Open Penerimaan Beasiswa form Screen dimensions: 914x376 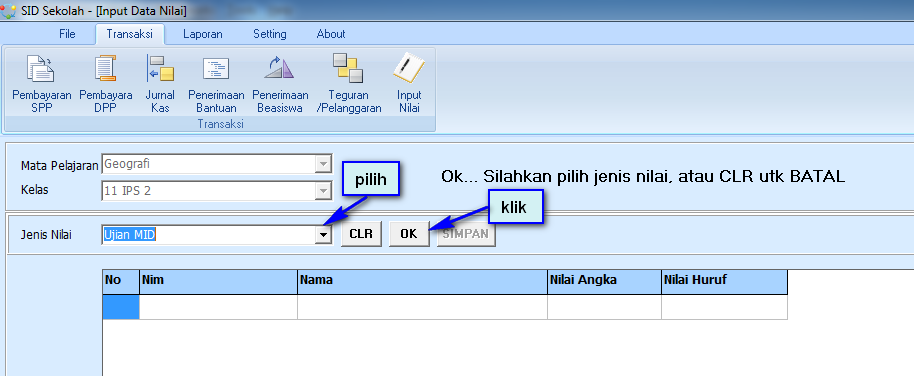280,83
